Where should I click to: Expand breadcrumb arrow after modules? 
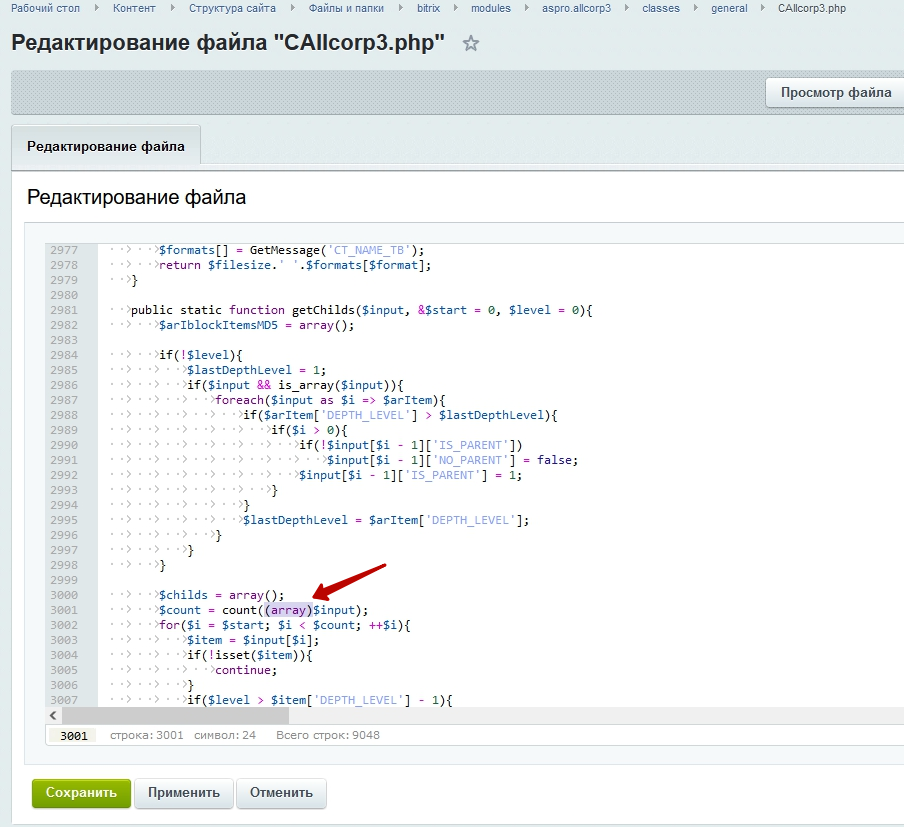coord(526,8)
